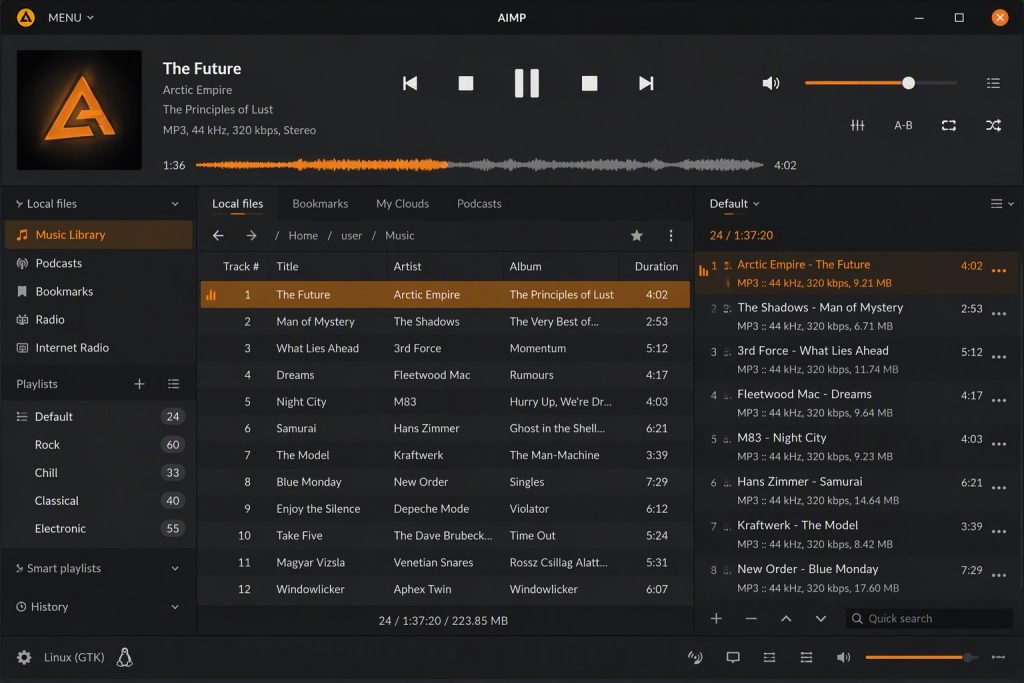Remove track with the minus button

pos(751,618)
